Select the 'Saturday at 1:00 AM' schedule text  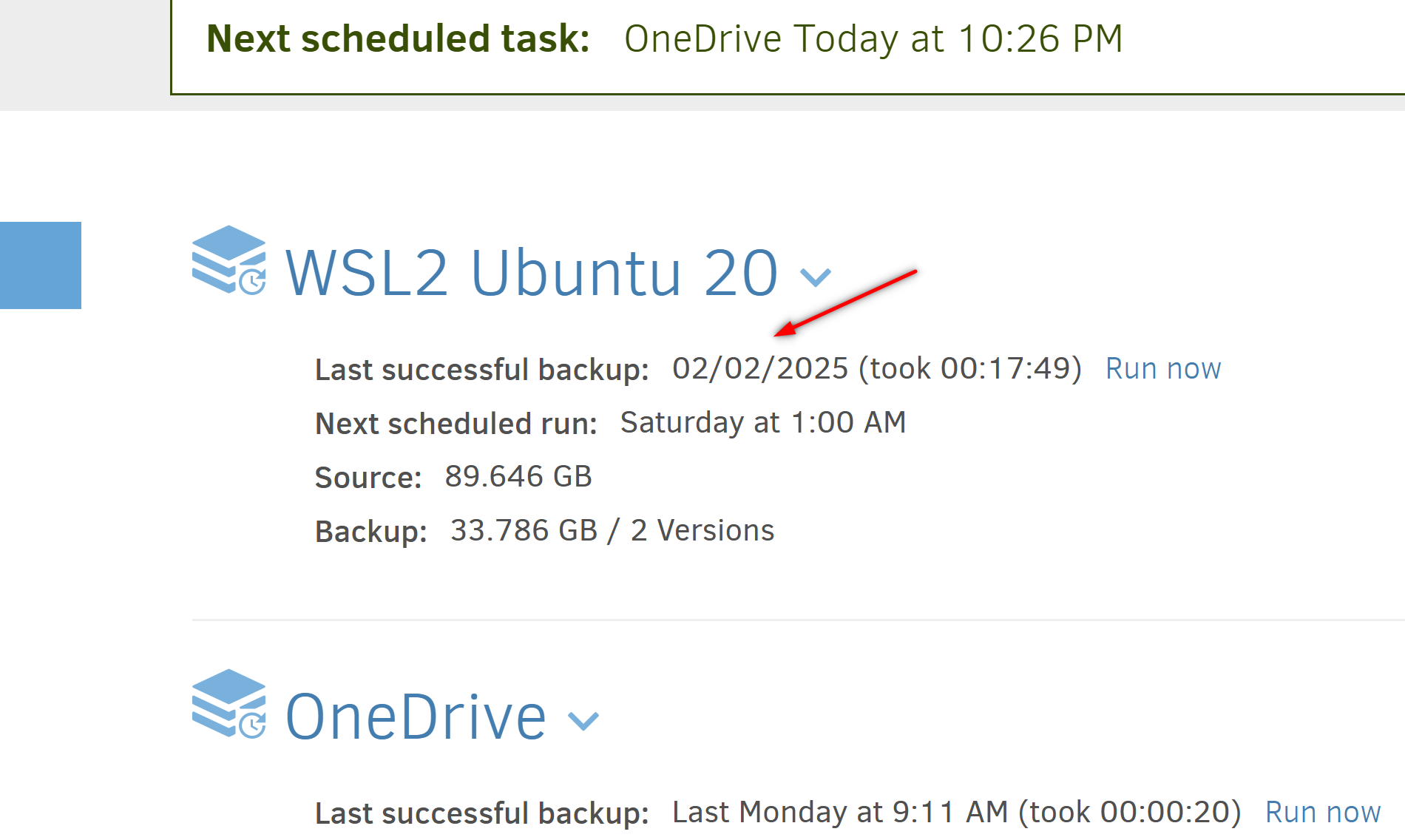763,422
